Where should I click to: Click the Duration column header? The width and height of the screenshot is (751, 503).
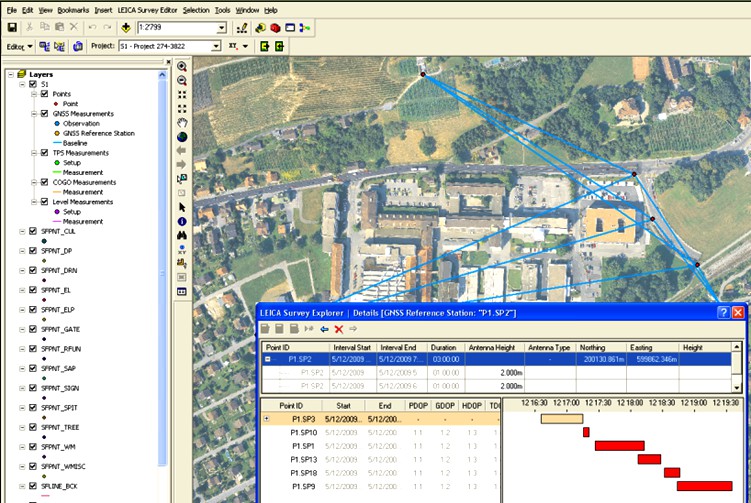444,347
